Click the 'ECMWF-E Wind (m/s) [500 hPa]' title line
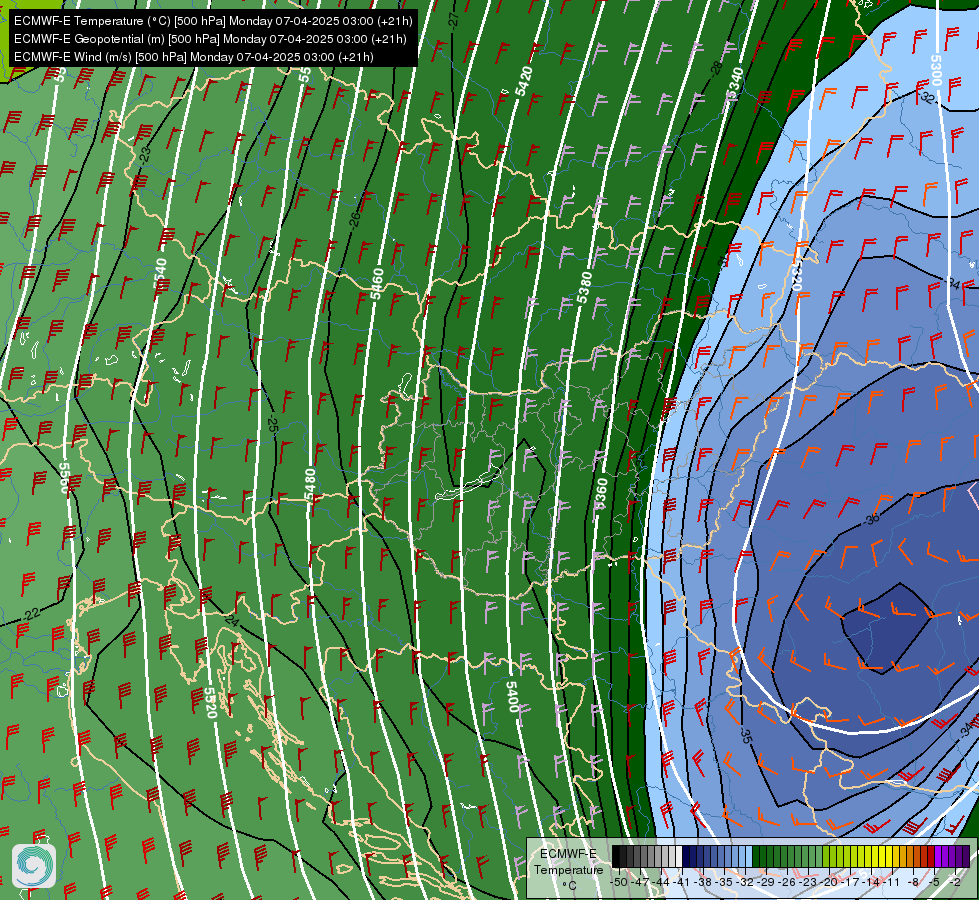 (194, 57)
